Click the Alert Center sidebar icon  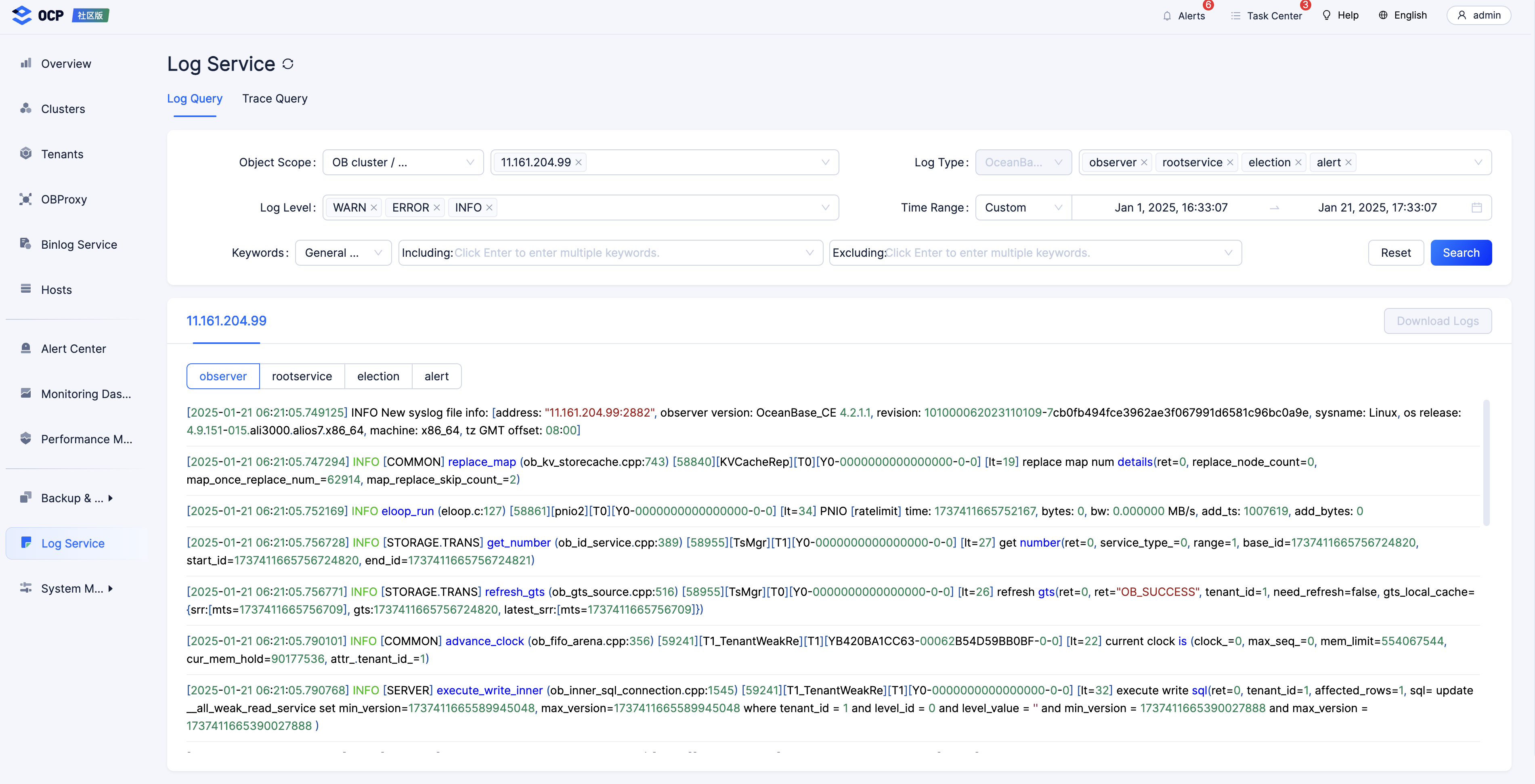click(x=25, y=348)
